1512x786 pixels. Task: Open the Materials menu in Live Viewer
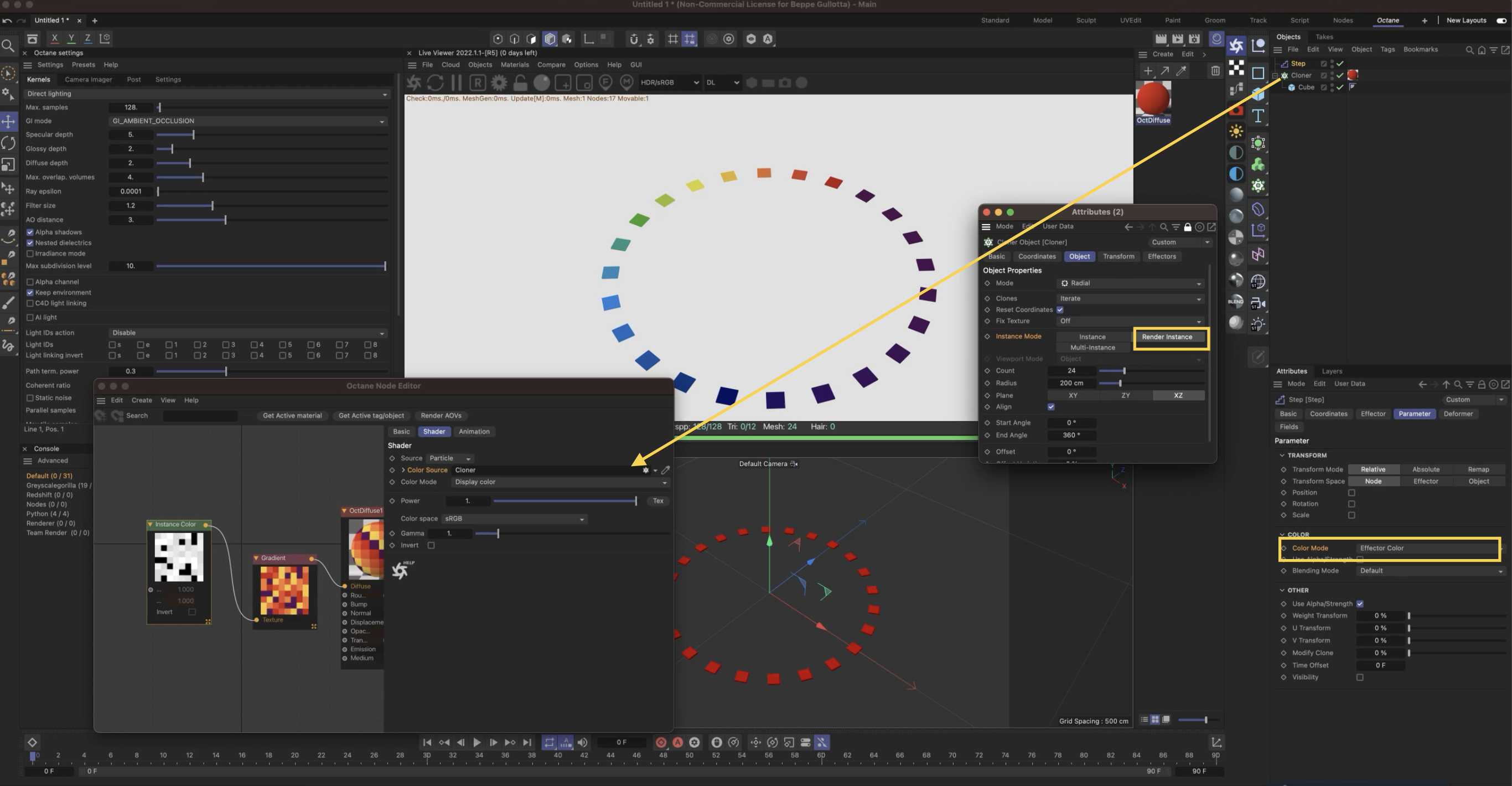tap(514, 65)
